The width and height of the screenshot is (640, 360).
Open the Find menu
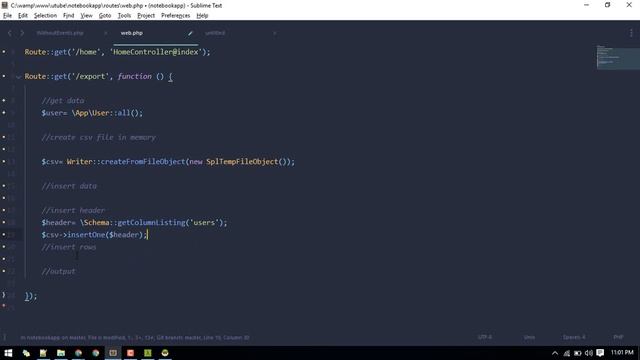tap(69, 16)
